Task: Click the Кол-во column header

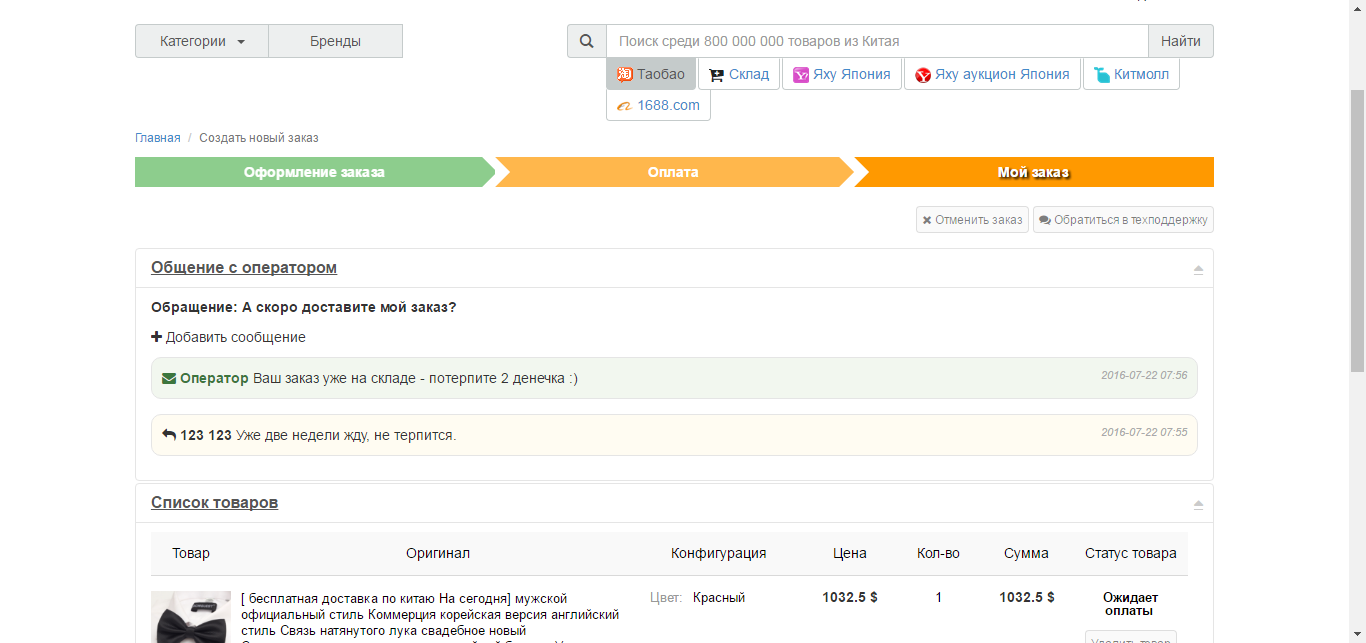Action: [938, 553]
